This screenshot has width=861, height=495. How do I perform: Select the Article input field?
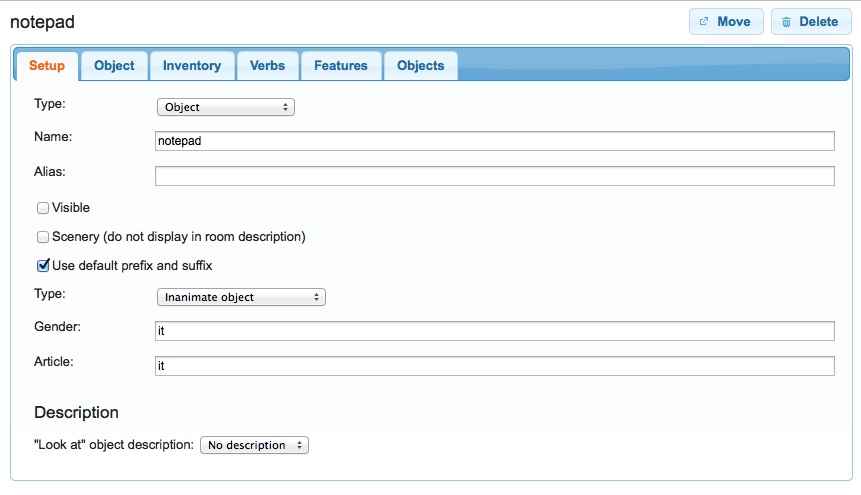pyautogui.click(x=495, y=366)
